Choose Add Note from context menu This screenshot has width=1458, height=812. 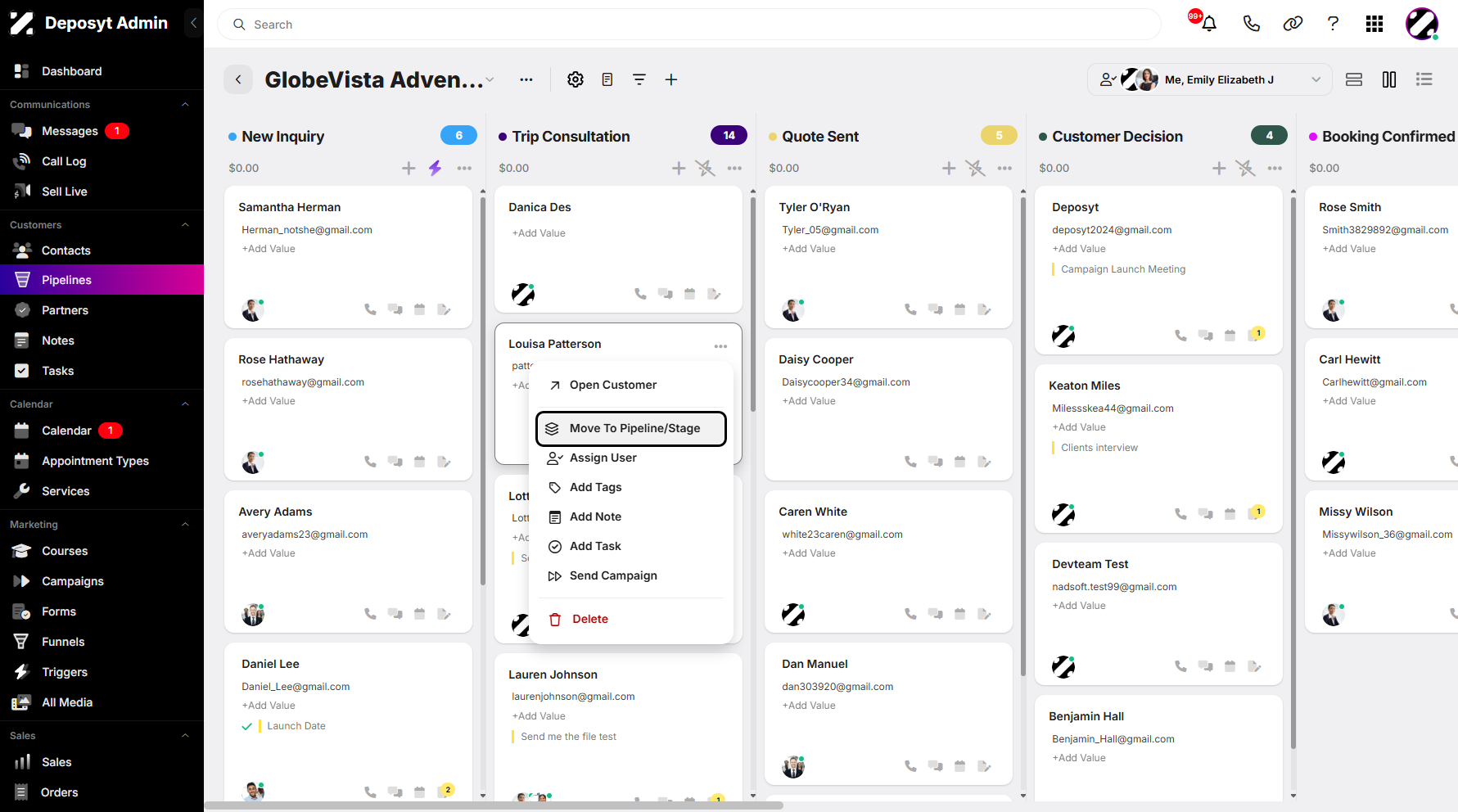[x=630, y=517]
